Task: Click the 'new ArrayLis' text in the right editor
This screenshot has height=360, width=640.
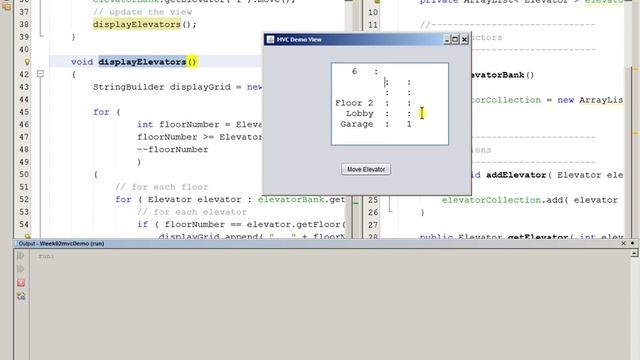Action: (x=590, y=100)
